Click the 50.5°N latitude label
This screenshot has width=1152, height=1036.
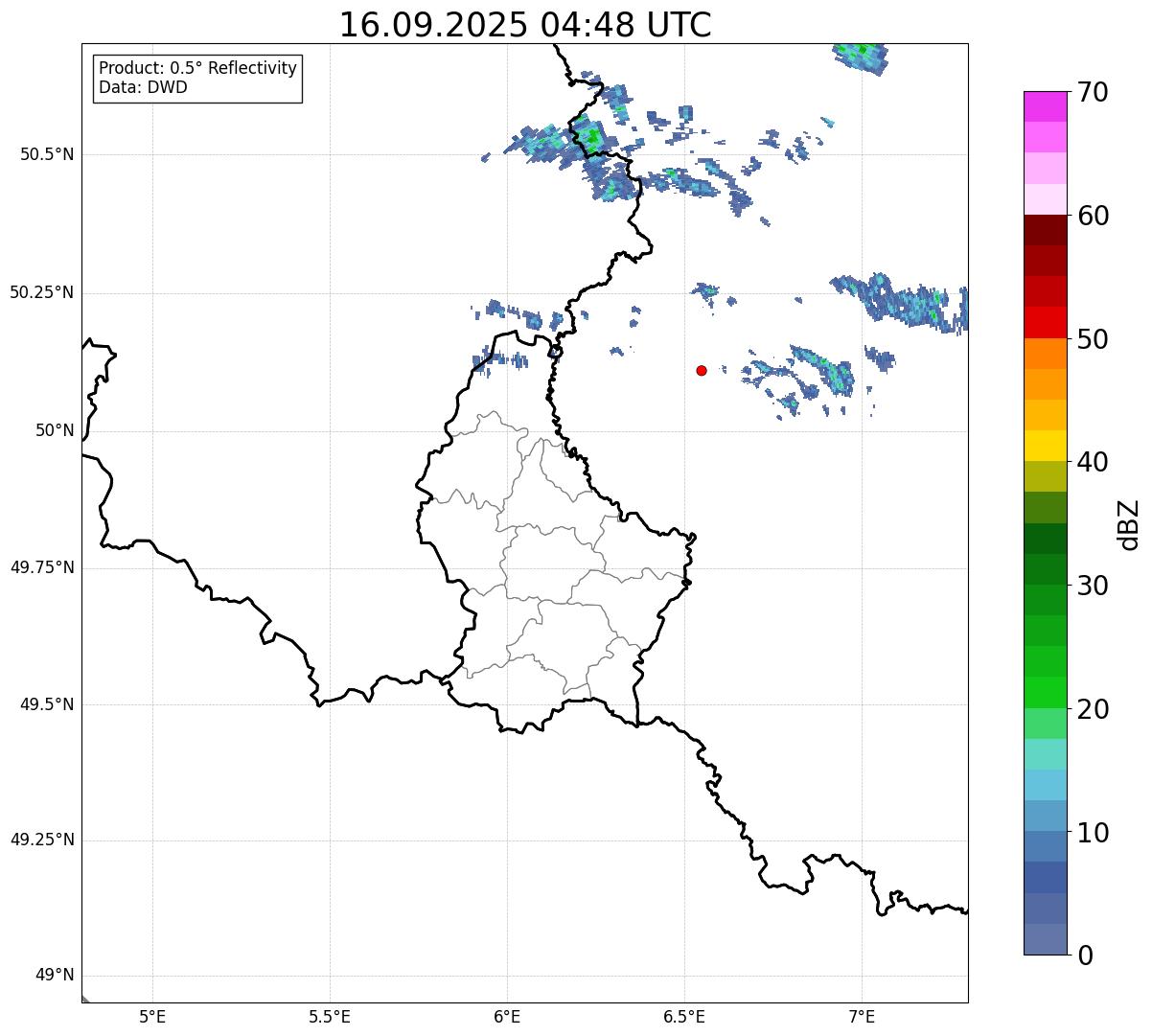click(47, 154)
